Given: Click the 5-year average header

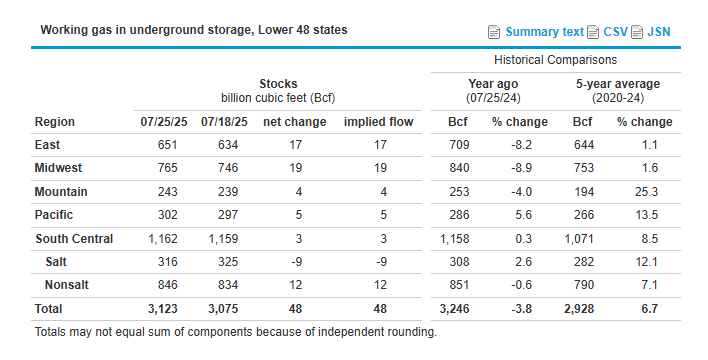Looking at the screenshot, I should click(x=618, y=84).
